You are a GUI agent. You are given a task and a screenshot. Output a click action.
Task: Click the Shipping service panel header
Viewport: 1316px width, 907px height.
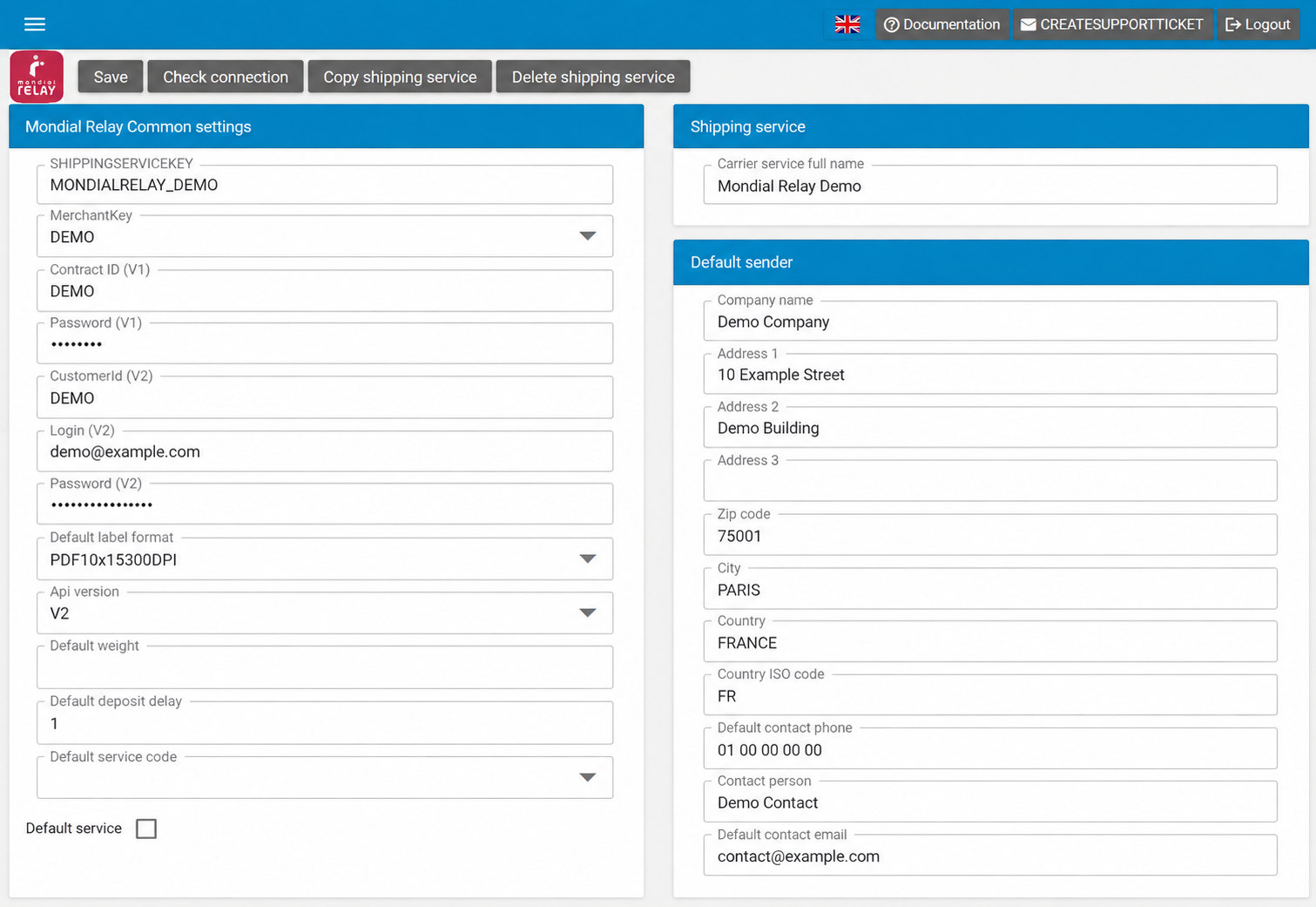[991, 126]
